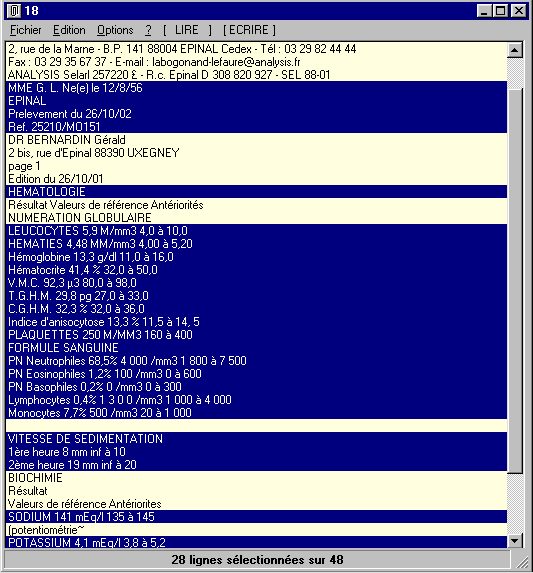Viewport: 533px width, 573px height.
Task: Close window 18
Action: click(518, 11)
